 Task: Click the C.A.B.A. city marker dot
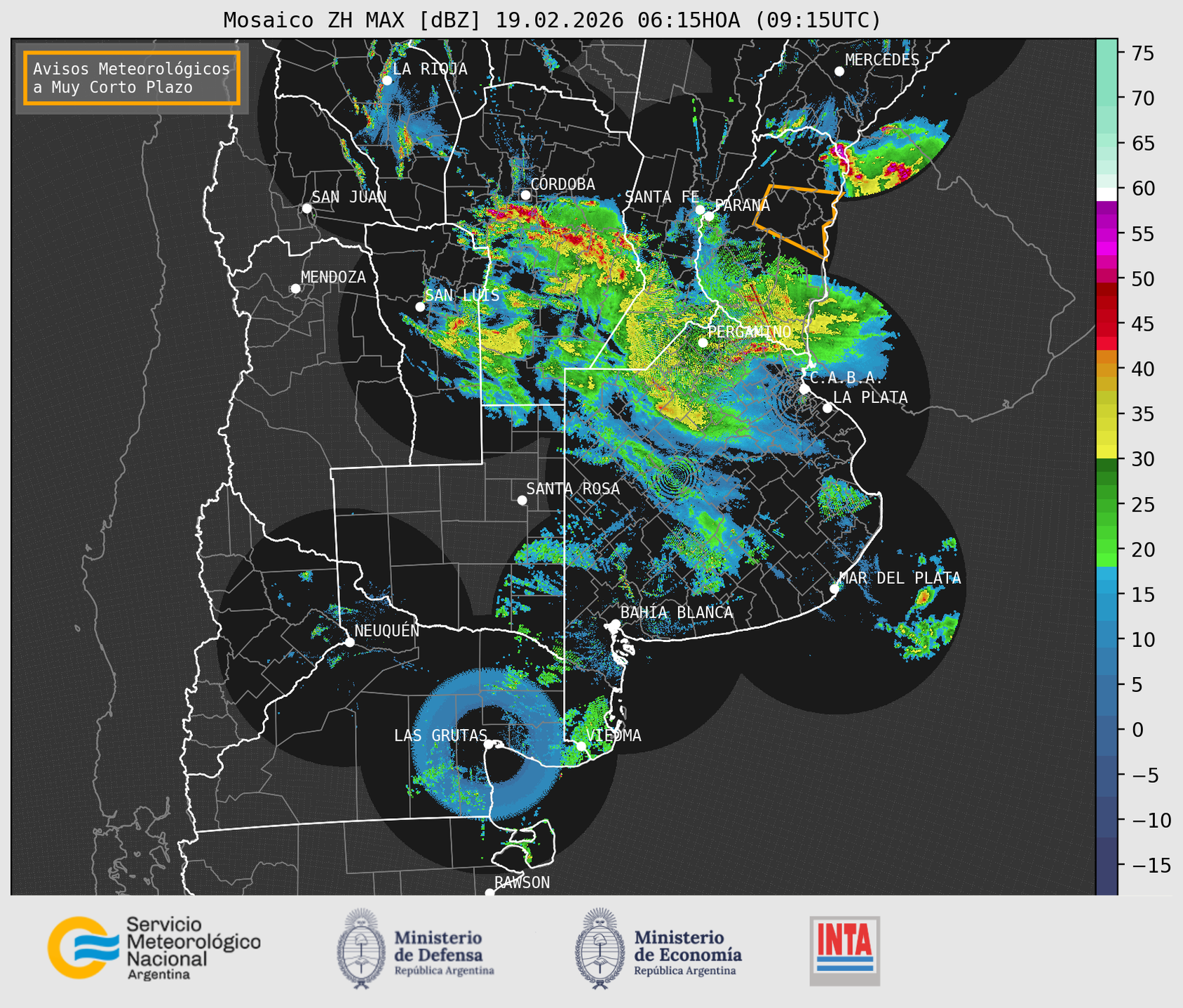804,388
